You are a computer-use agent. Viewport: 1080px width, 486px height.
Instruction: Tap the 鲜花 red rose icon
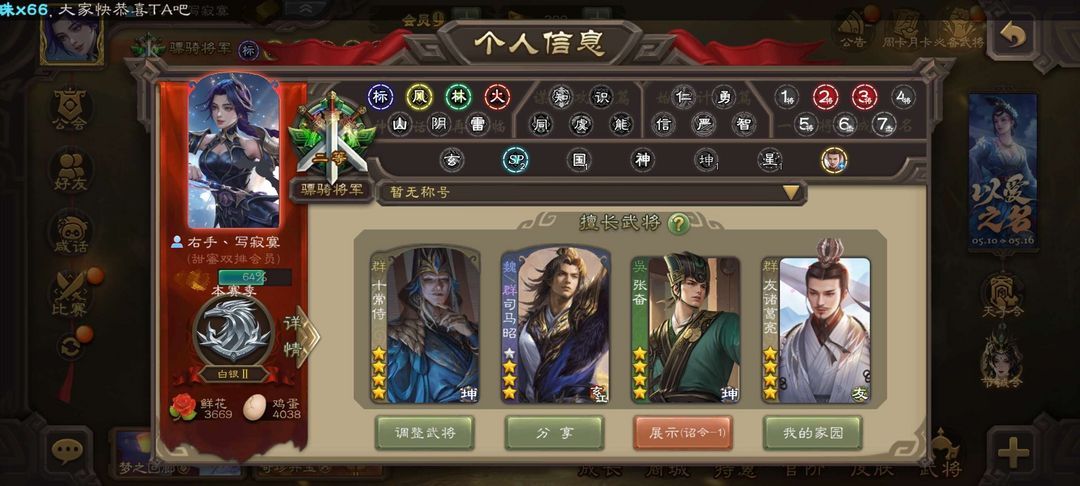(183, 407)
